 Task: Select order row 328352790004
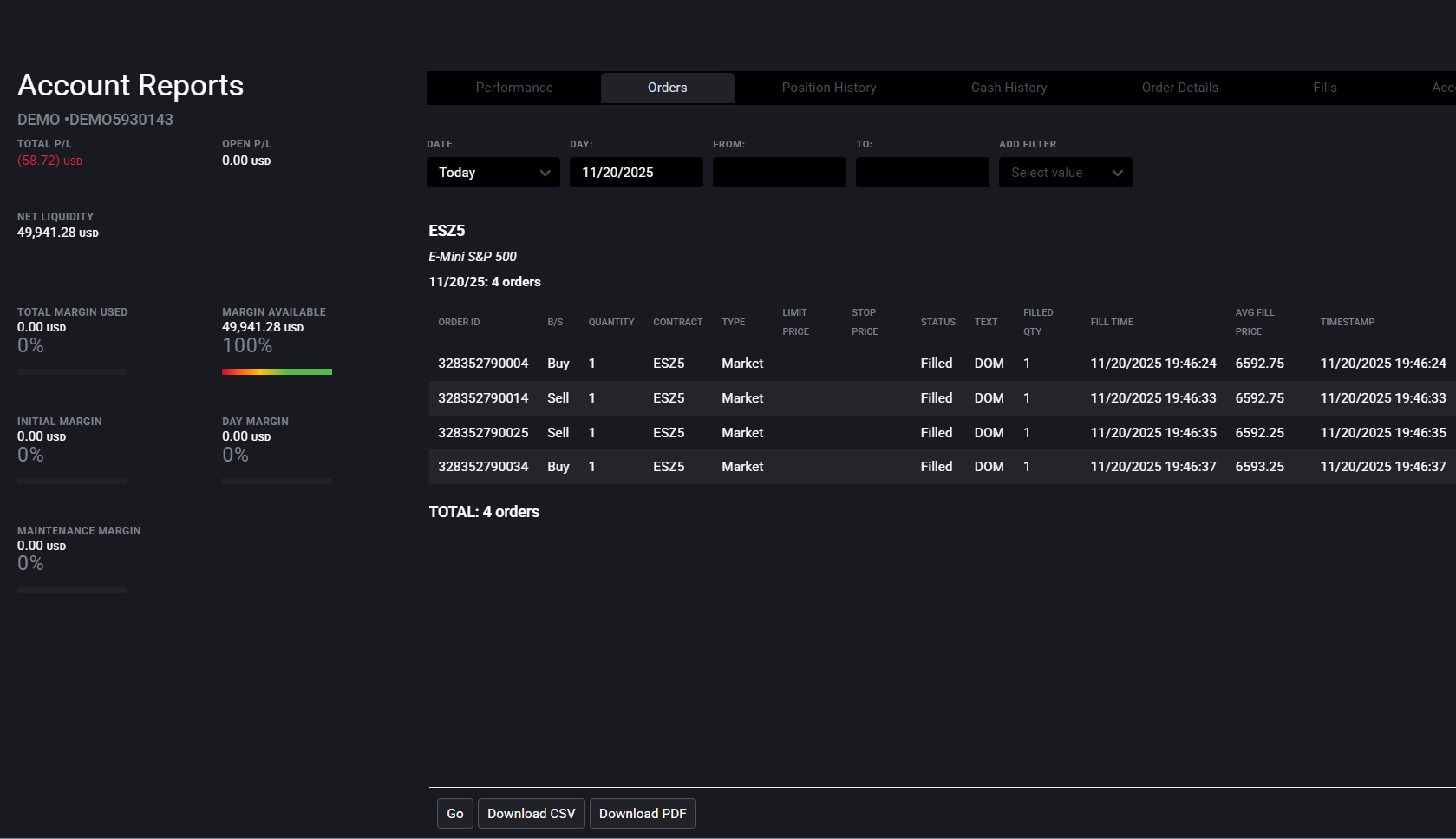[483, 363]
